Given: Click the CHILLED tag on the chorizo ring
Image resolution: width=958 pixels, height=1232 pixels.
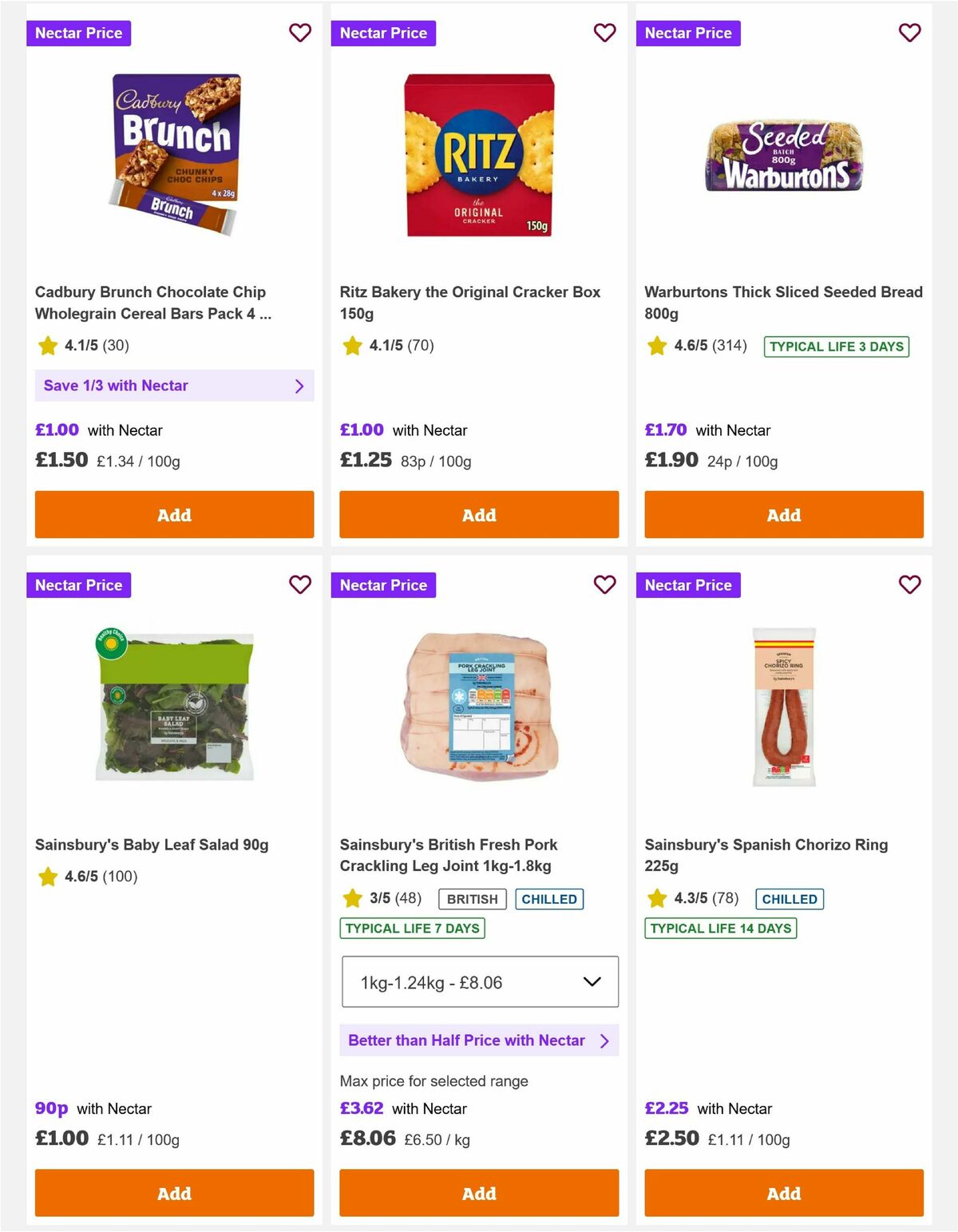Looking at the screenshot, I should coord(789,897).
